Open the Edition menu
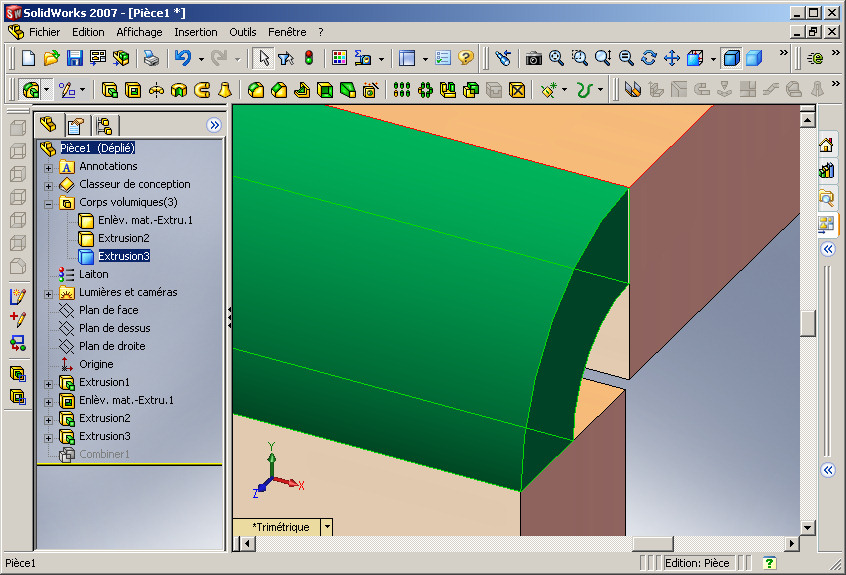The height and width of the screenshot is (575, 846). point(88,32)
